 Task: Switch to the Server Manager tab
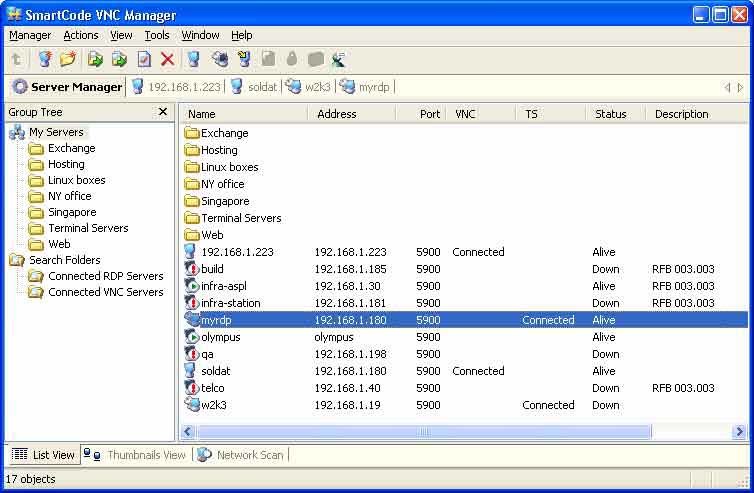pos(68,87)
